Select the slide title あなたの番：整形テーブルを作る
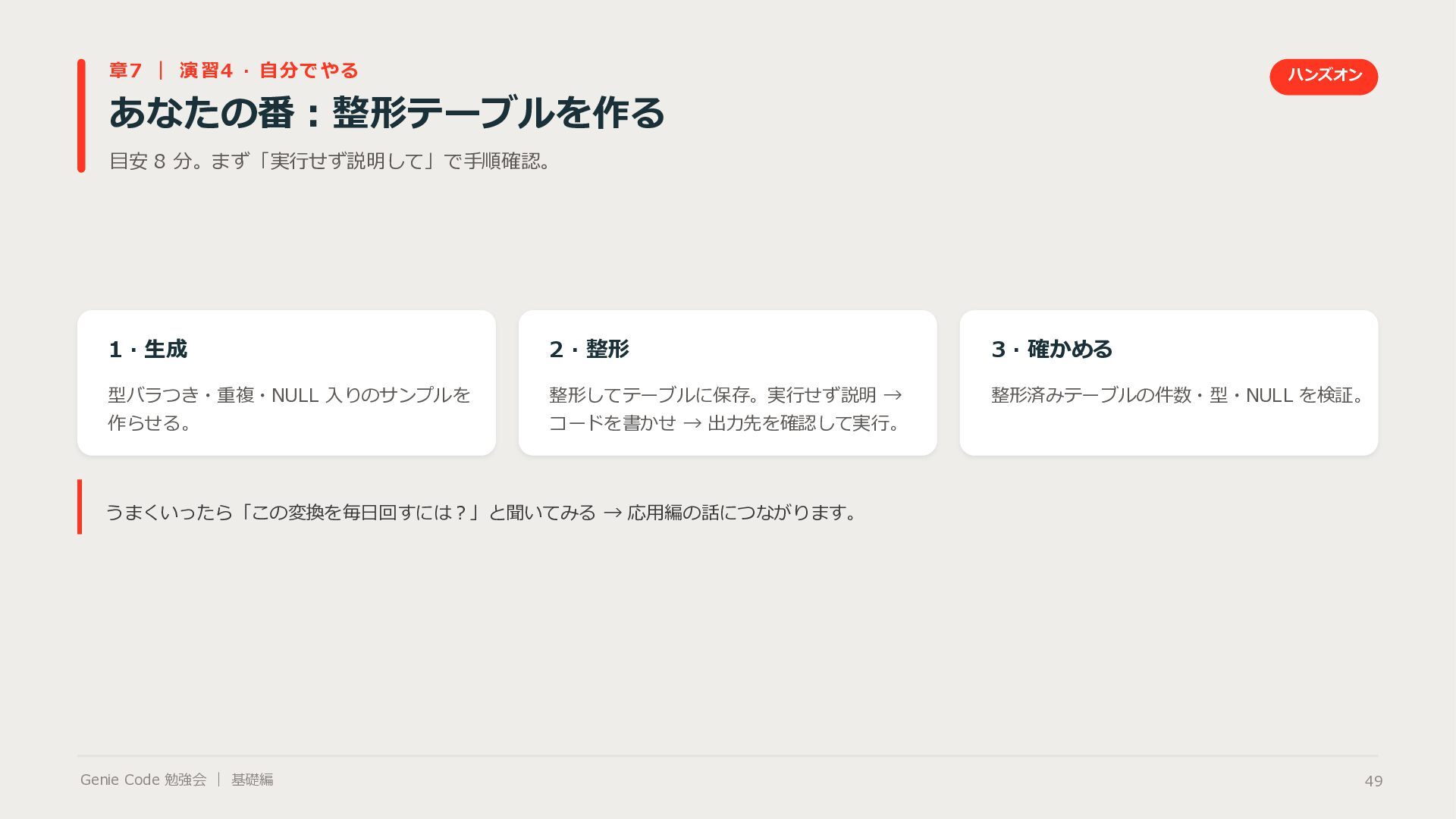Screen dimensions: 1456x819 tap(387, 113)
